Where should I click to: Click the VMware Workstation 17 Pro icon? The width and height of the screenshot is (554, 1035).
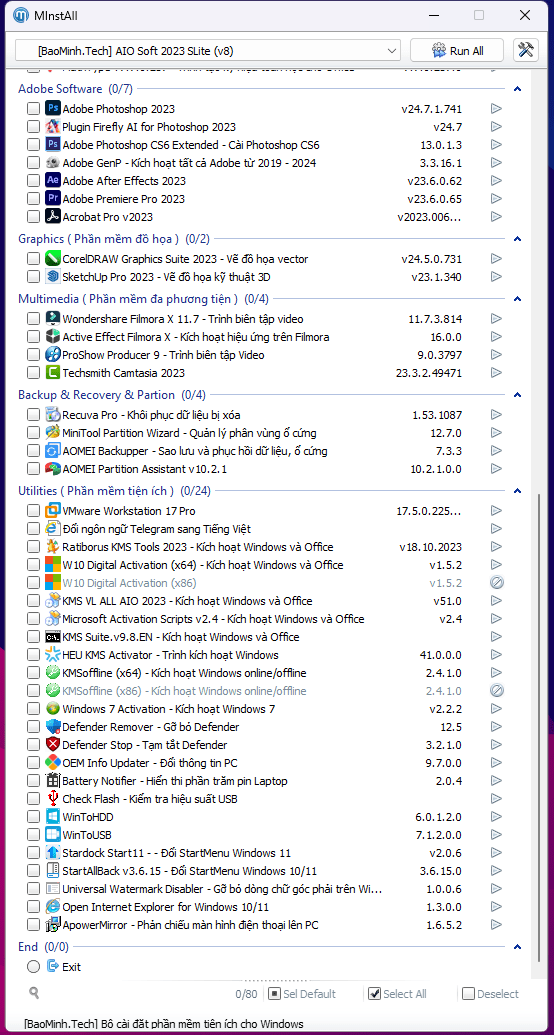click(x=53, y=511)
